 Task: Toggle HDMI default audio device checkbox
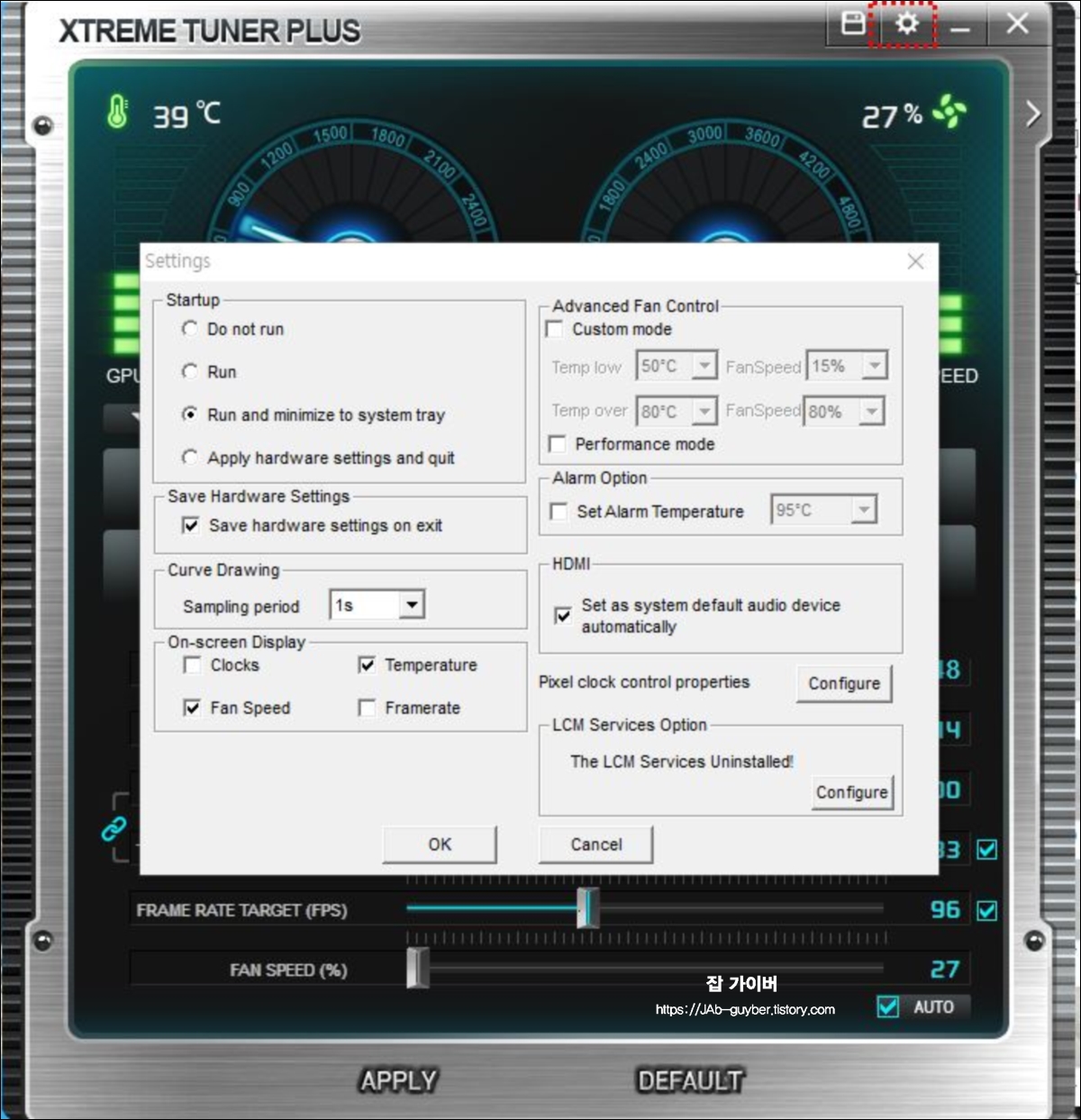click(x=563, y=615)
